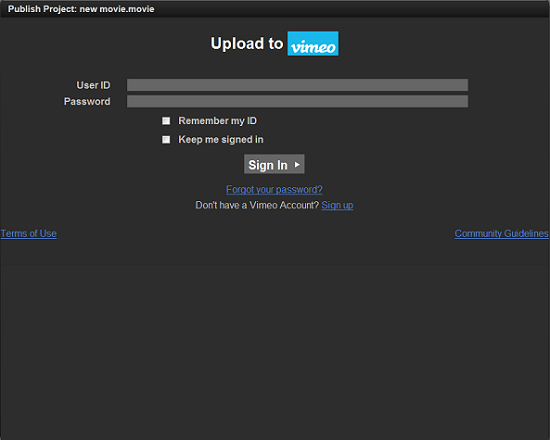
Task: Click the Remember my ID label text
Action: coord(217,121)
